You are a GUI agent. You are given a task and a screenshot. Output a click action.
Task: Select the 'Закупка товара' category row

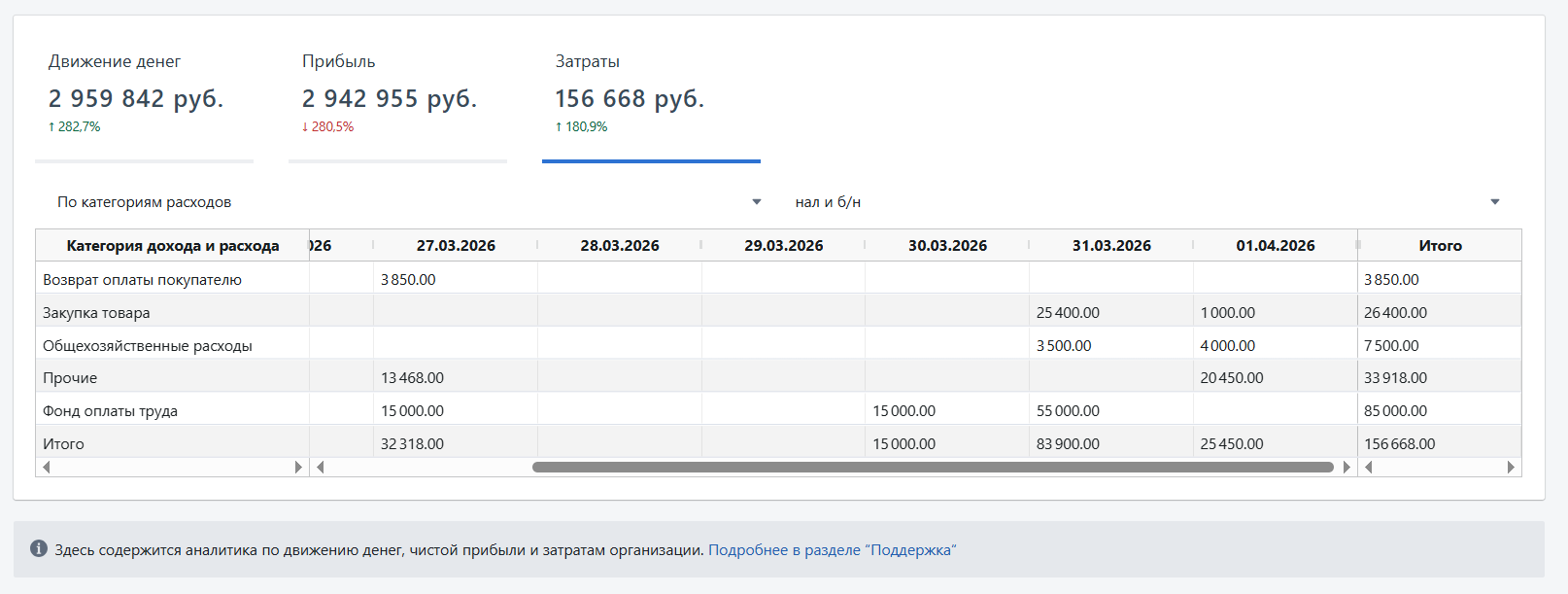[96, 313]
